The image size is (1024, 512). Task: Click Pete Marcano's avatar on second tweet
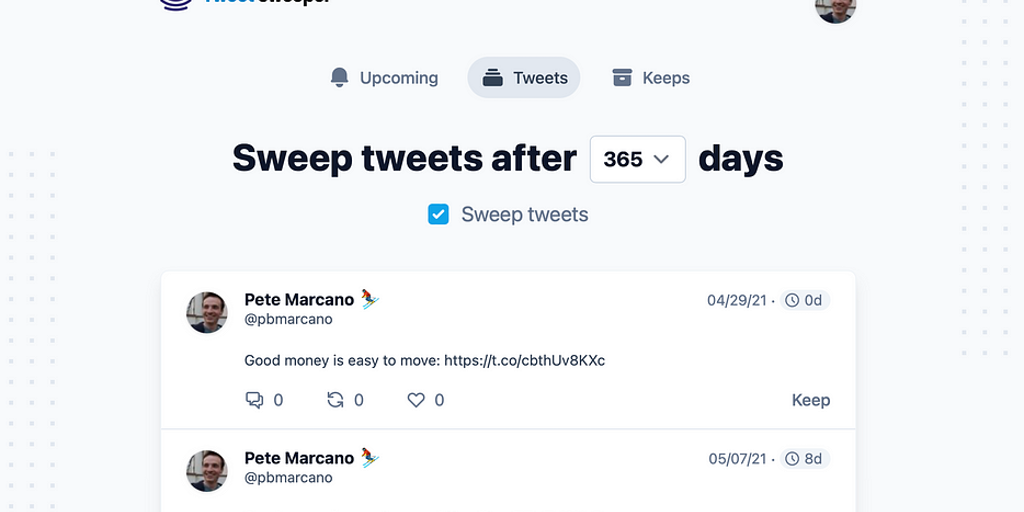pyautogui.click(x=207, y=470)
